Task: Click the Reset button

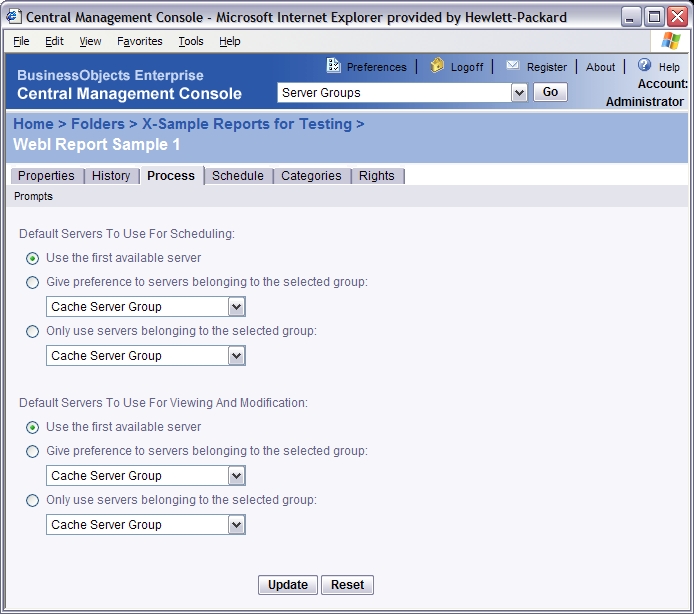Action: 347,585
